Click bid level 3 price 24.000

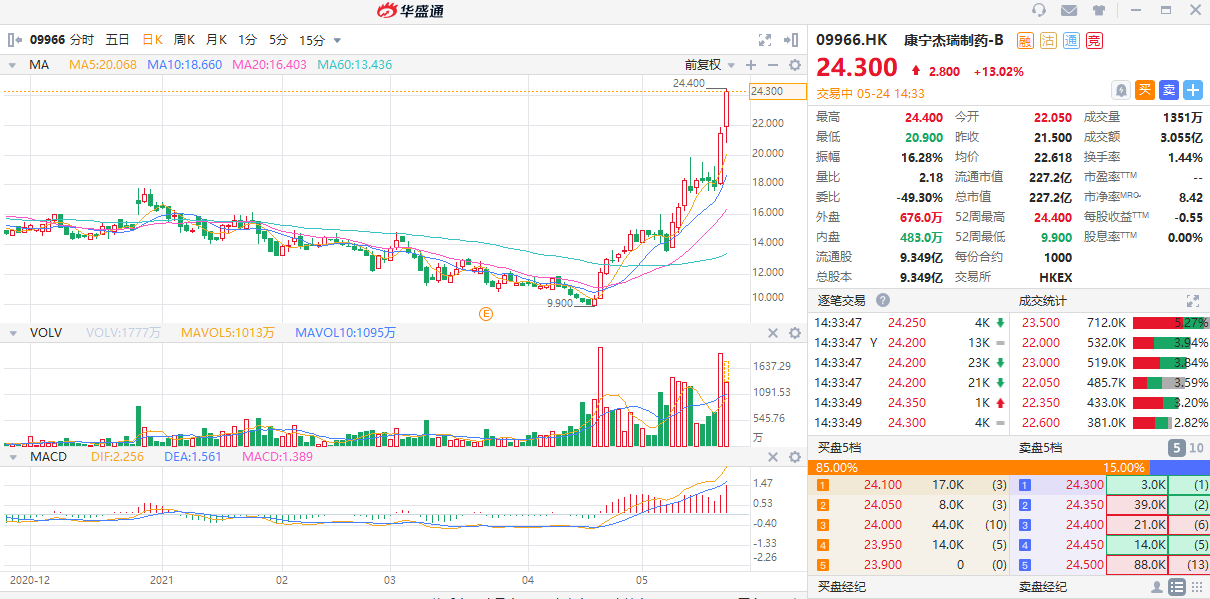pyautogui.click(x=883, y=525)
